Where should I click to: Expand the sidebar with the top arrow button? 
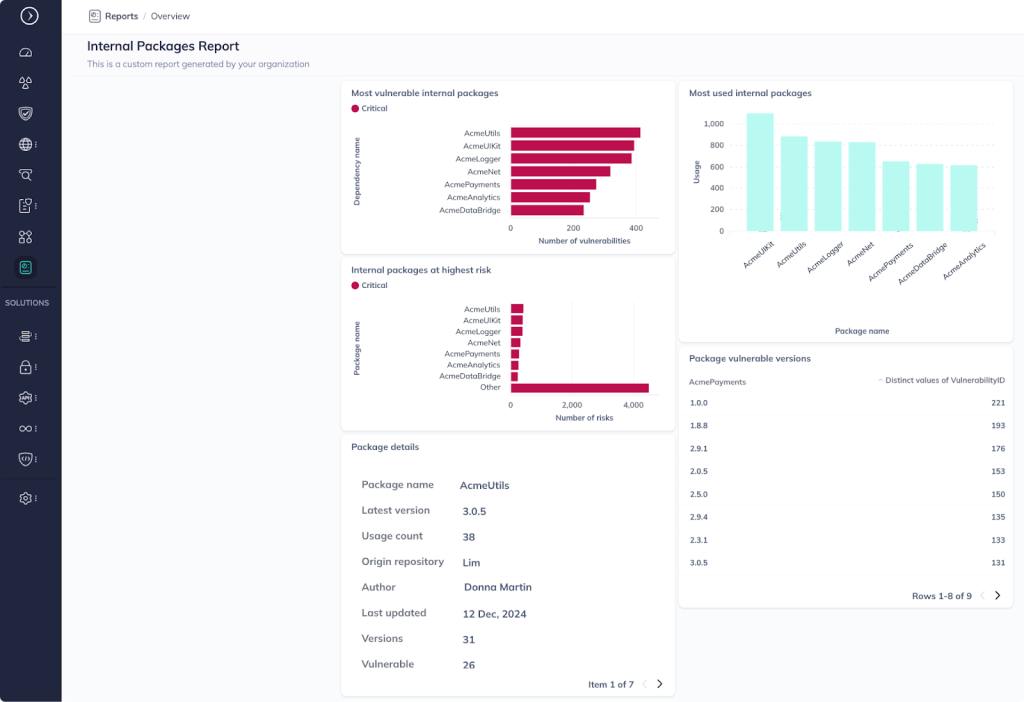(29, 16)
